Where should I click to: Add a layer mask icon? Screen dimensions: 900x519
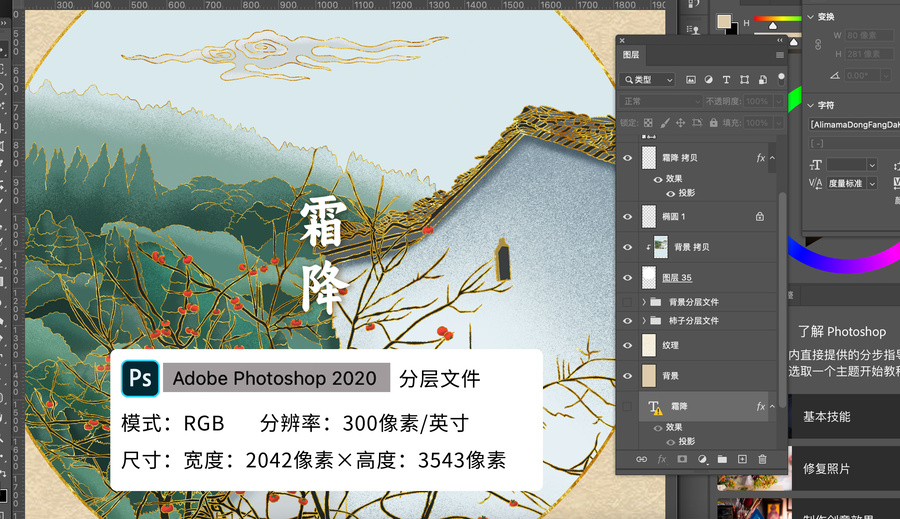(x=682, y=459)
